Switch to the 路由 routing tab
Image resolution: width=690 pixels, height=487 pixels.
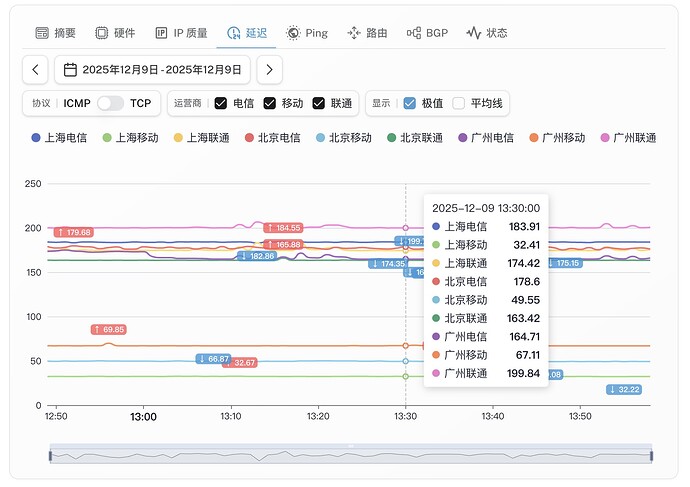tap(367, 33)
